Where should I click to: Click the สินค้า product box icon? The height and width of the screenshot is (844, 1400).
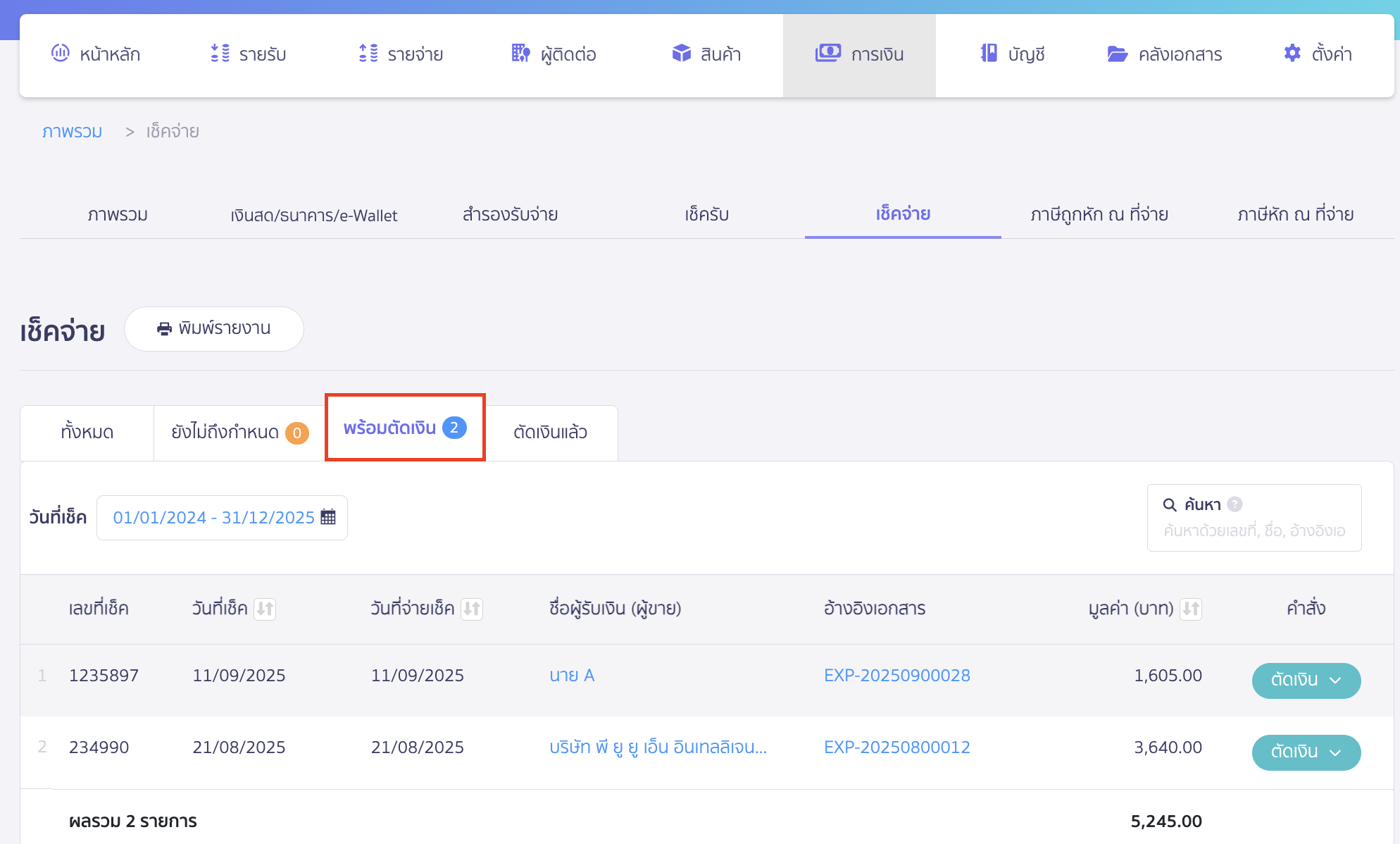pos(681,53)
